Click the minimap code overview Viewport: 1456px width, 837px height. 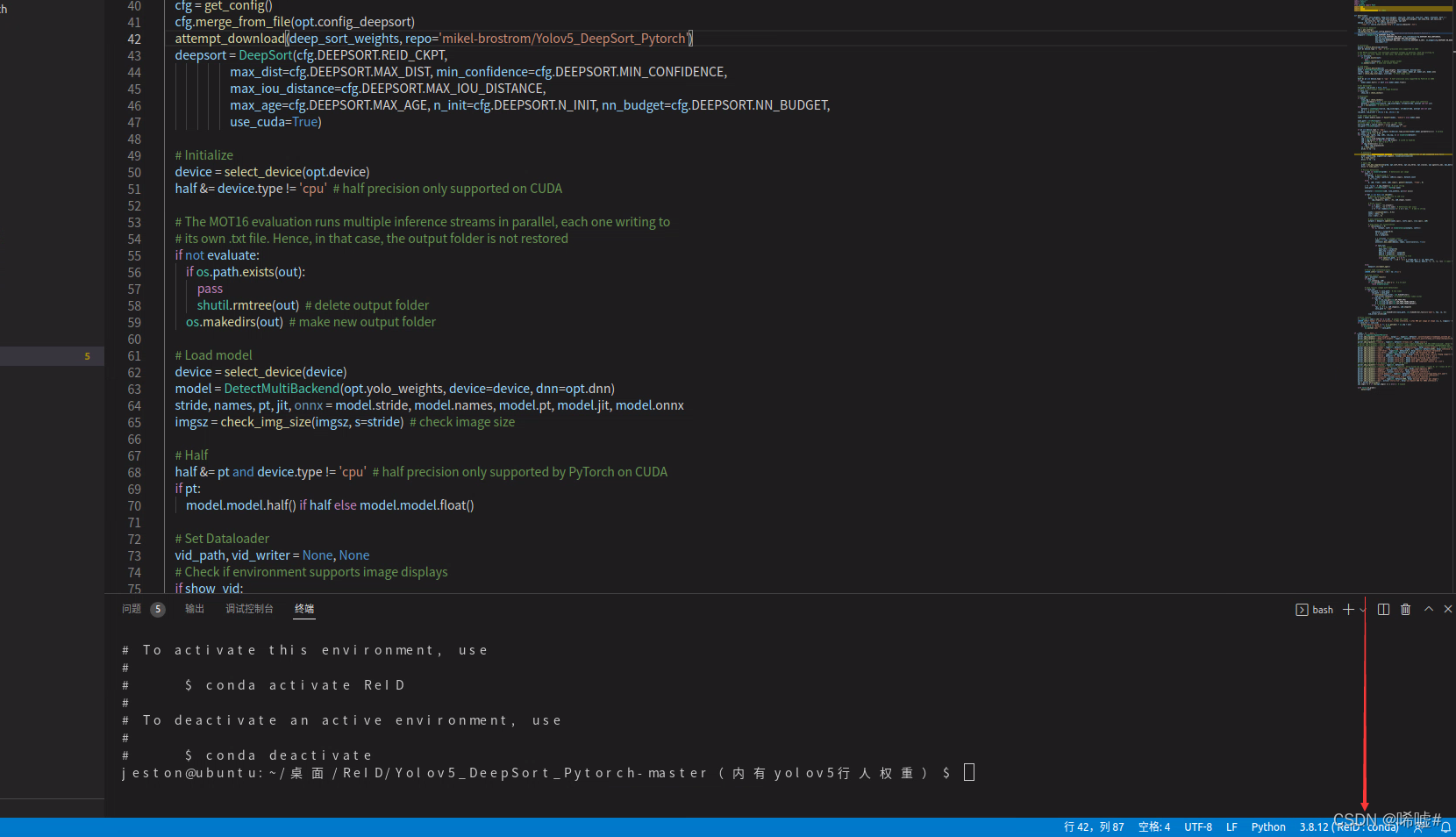tap(1403, 197)
